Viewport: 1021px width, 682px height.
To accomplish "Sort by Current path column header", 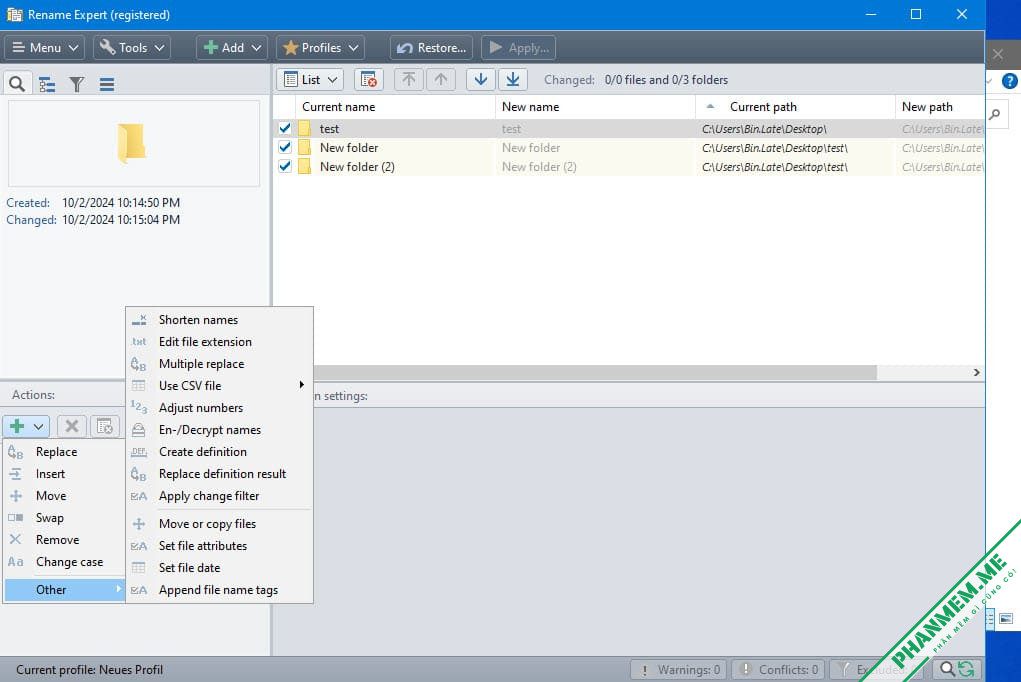I will click(795, 107).
